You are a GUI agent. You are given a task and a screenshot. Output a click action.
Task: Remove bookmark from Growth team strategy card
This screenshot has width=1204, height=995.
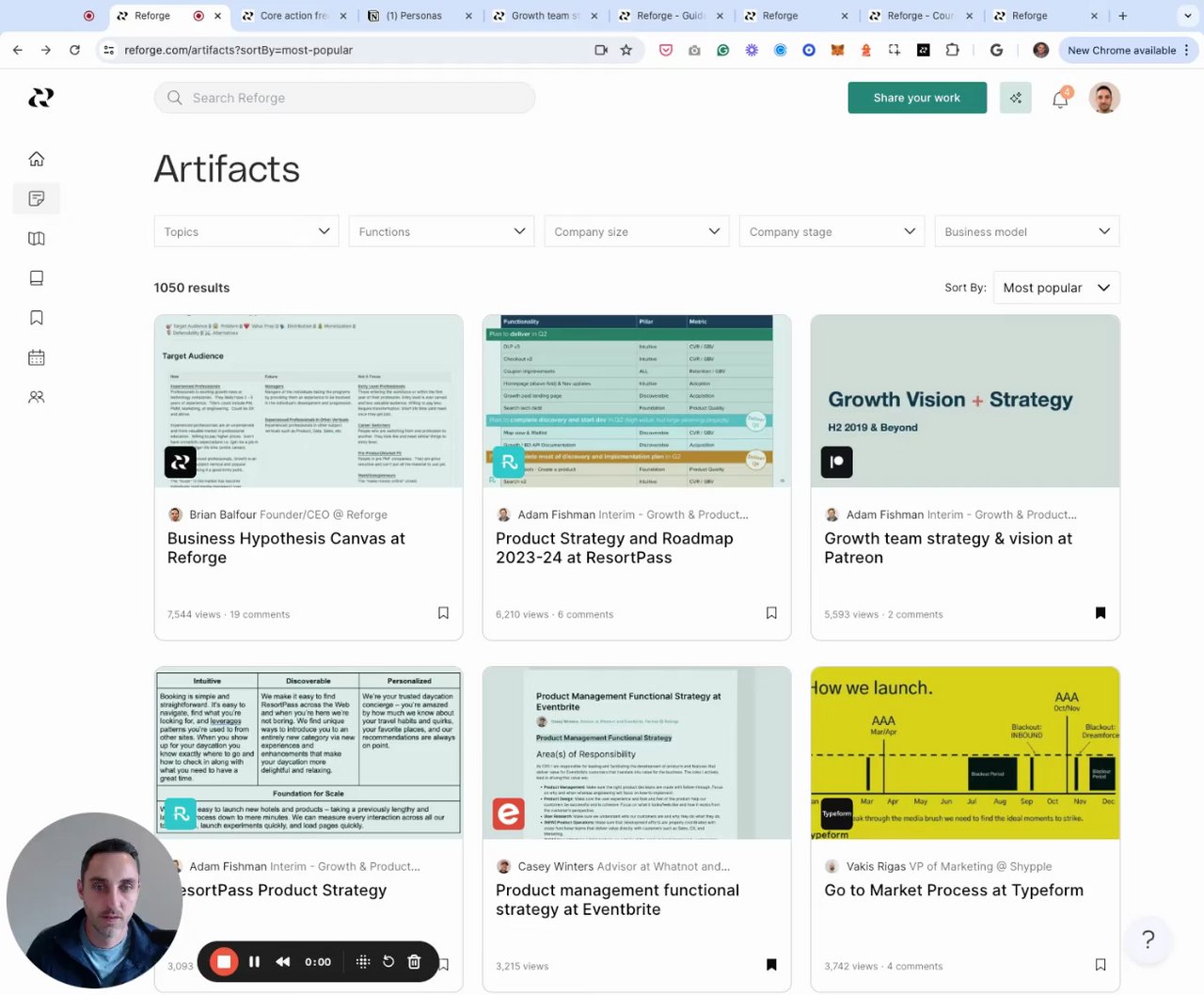[x=1101, y=613]
